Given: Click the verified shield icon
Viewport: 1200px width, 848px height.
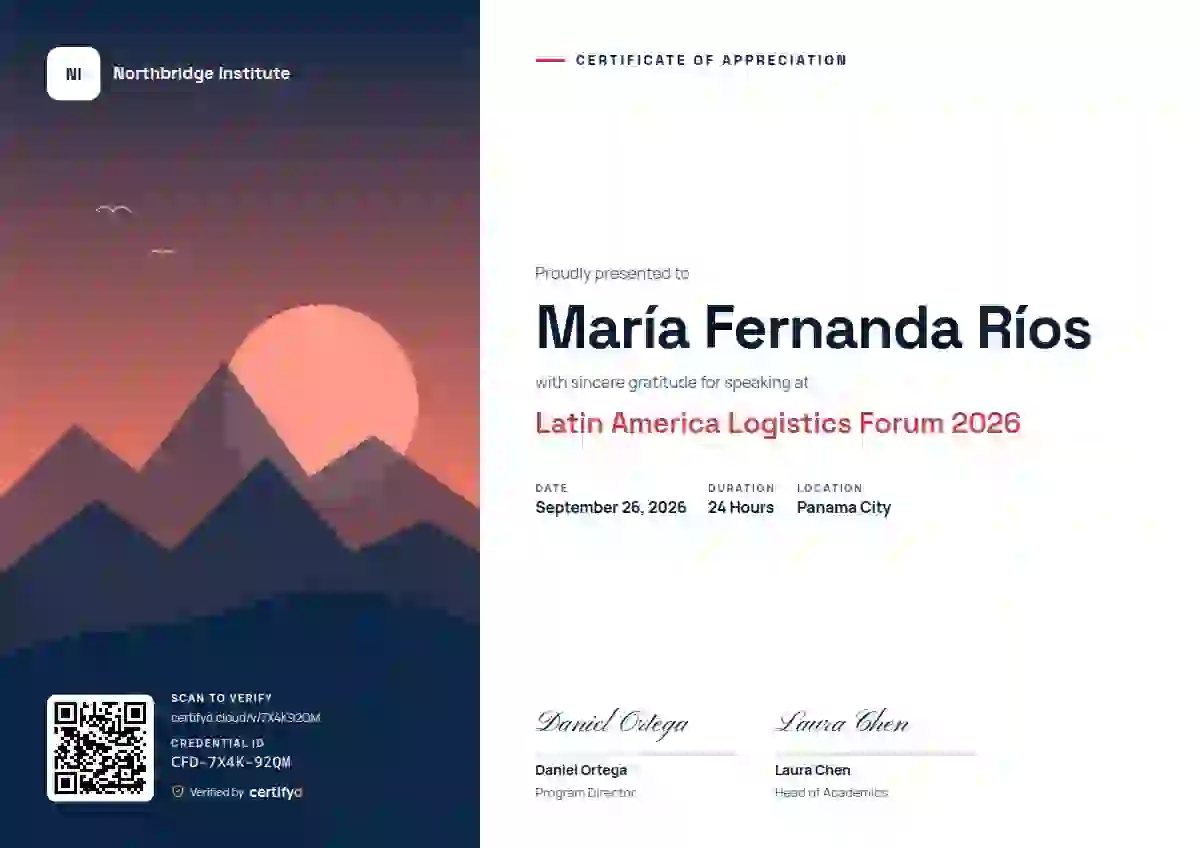Looking at the screenshot, I should [178, 792].
